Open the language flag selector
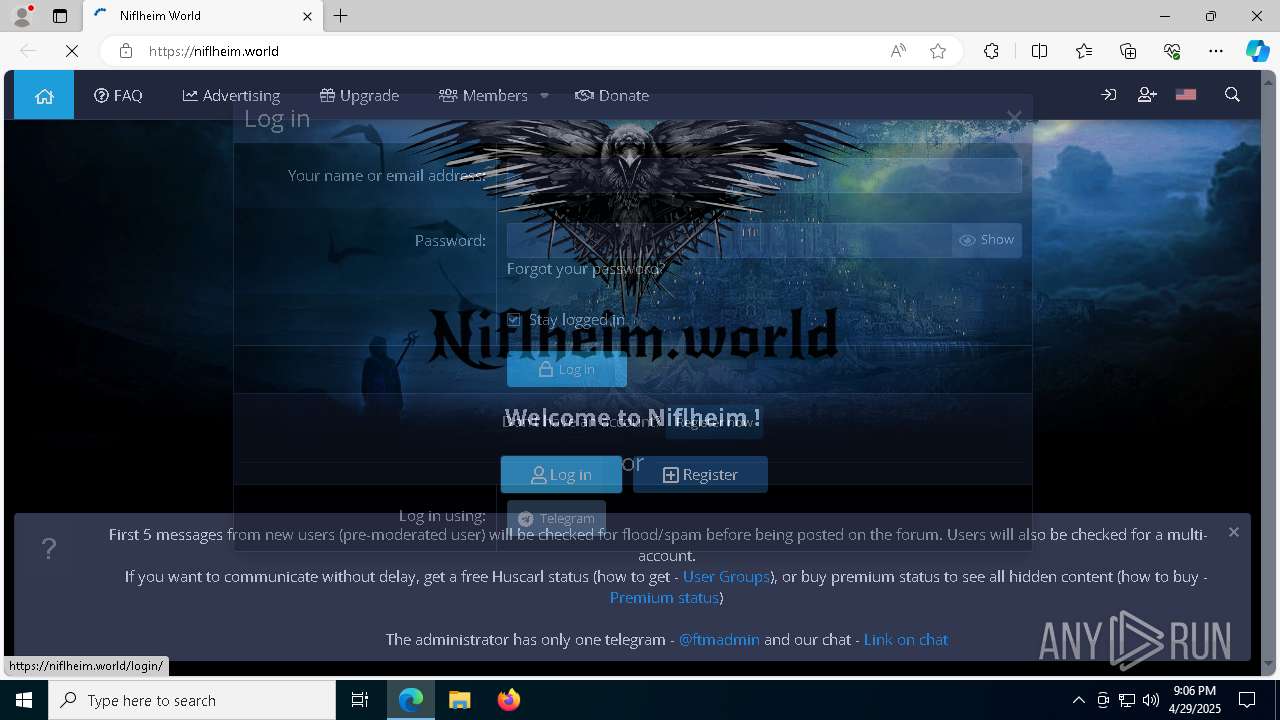Screen dimensions: 1280x720 tap(1186, 95)
